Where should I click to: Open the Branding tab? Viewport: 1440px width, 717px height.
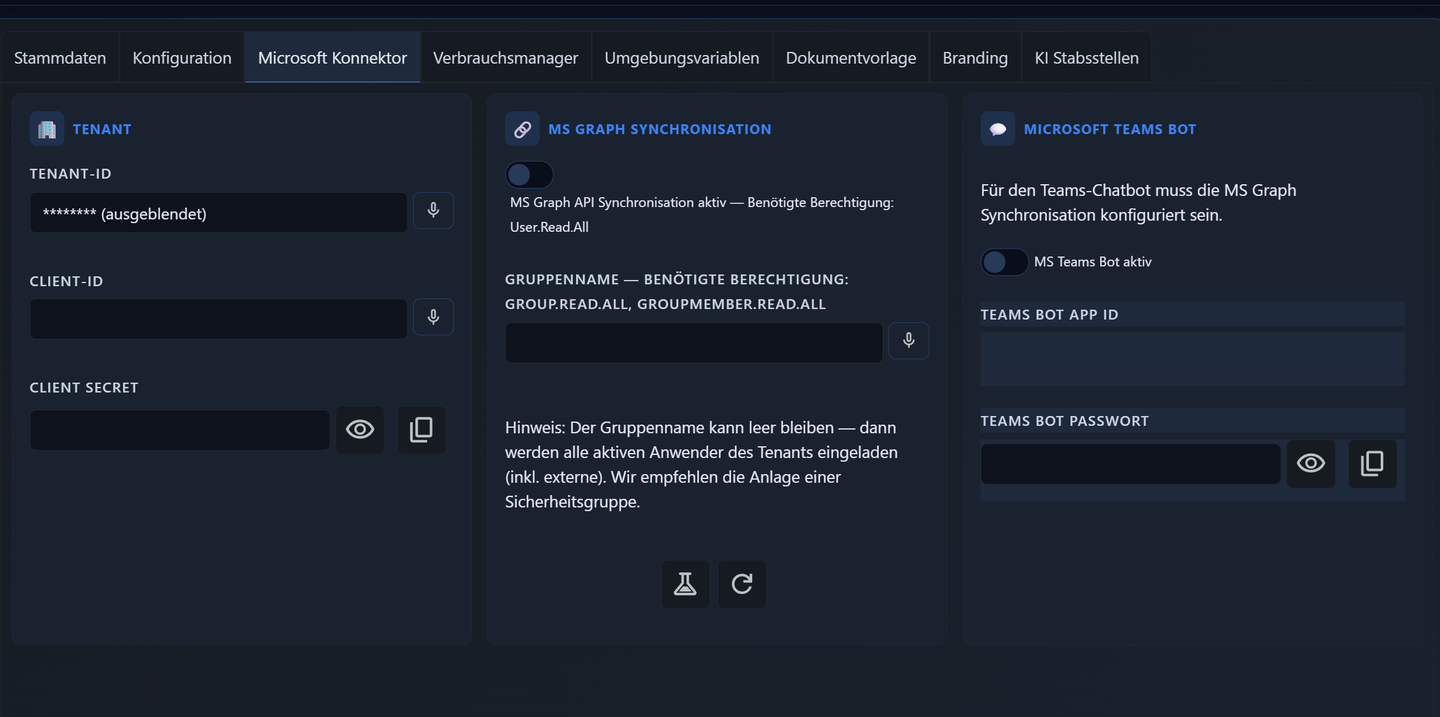[x=975, y=58]
